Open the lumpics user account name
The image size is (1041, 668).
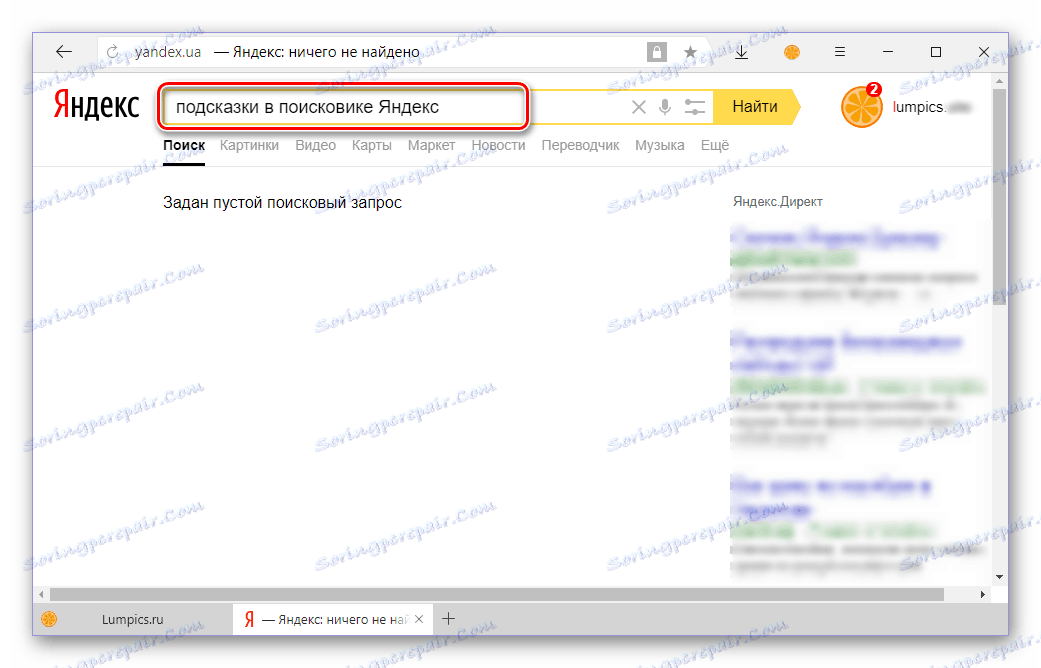coord(931,107)
